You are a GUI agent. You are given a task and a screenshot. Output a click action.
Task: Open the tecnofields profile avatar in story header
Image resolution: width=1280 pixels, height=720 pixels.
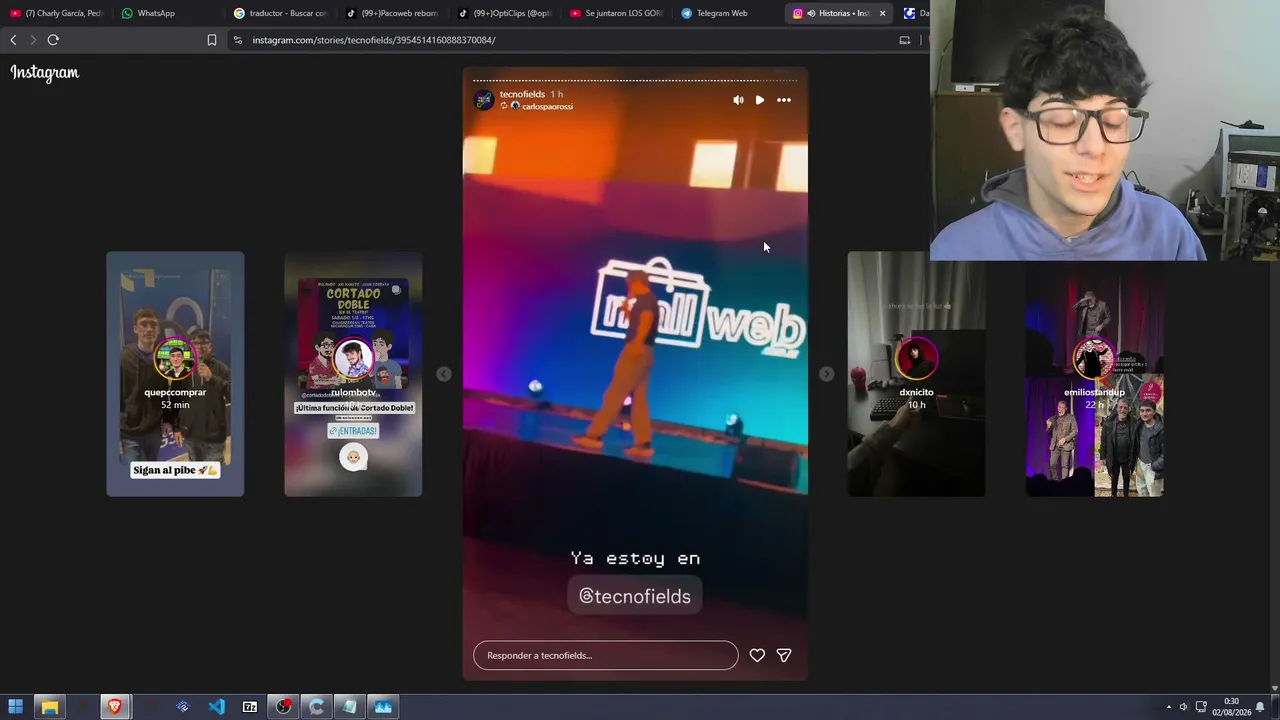484,100
